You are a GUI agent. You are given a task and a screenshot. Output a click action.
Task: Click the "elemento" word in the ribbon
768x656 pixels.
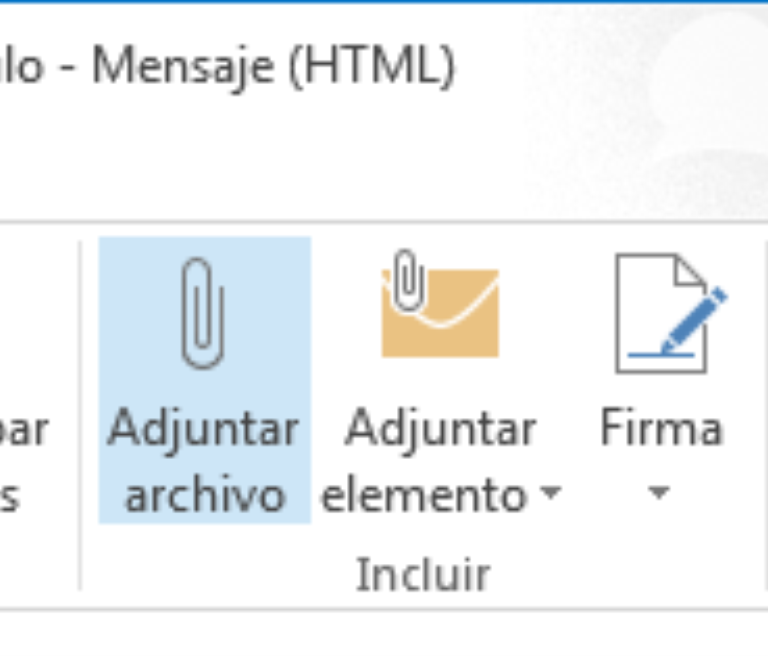click(424, 497)
